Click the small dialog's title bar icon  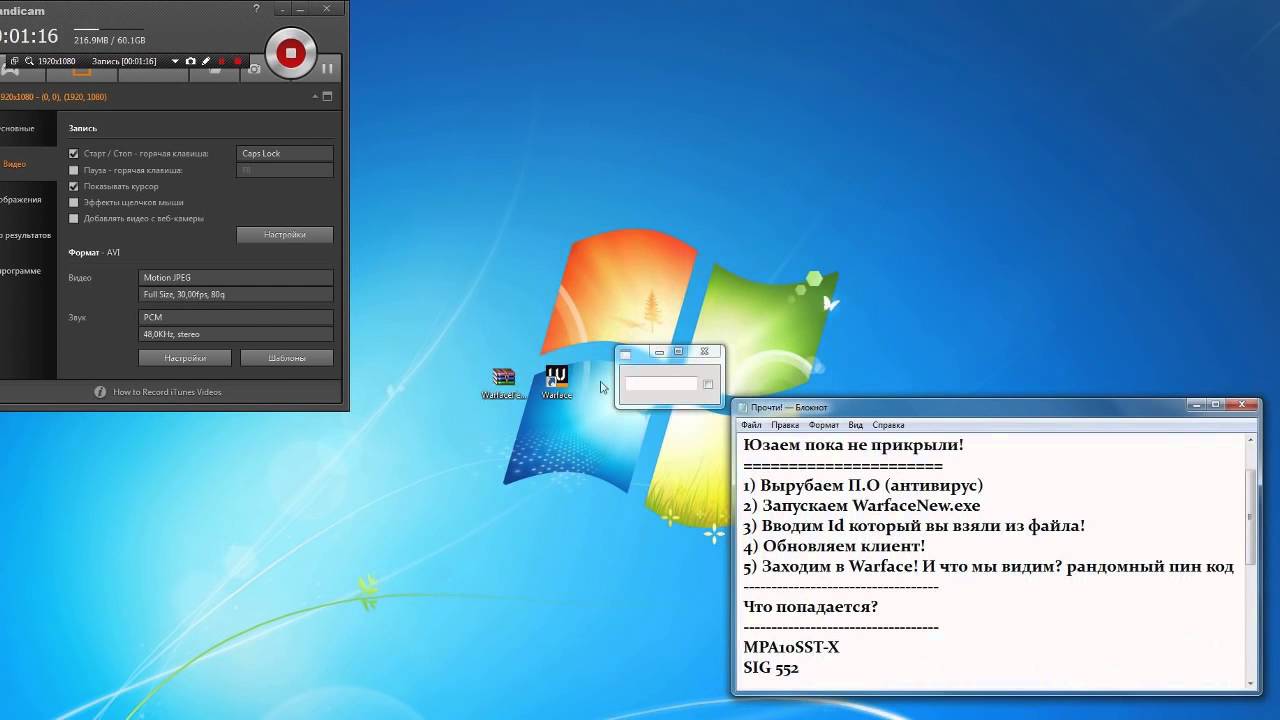626,354
